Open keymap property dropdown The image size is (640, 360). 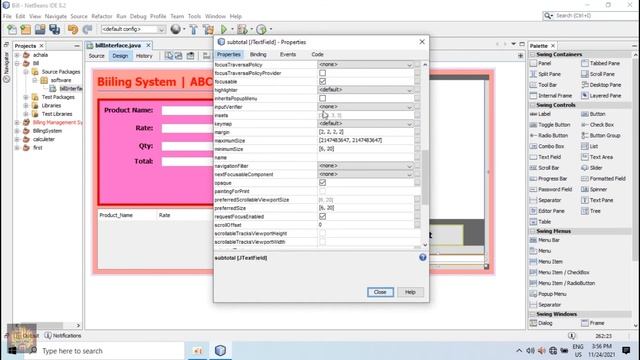point(365,123)
